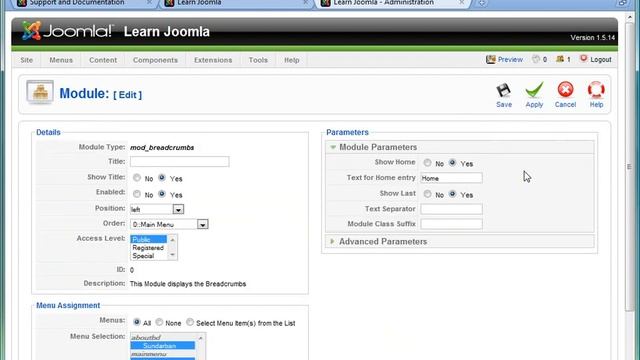This screenshot has height=360, width=640.
Task: Click the Logout link
Action: point(601,60)
